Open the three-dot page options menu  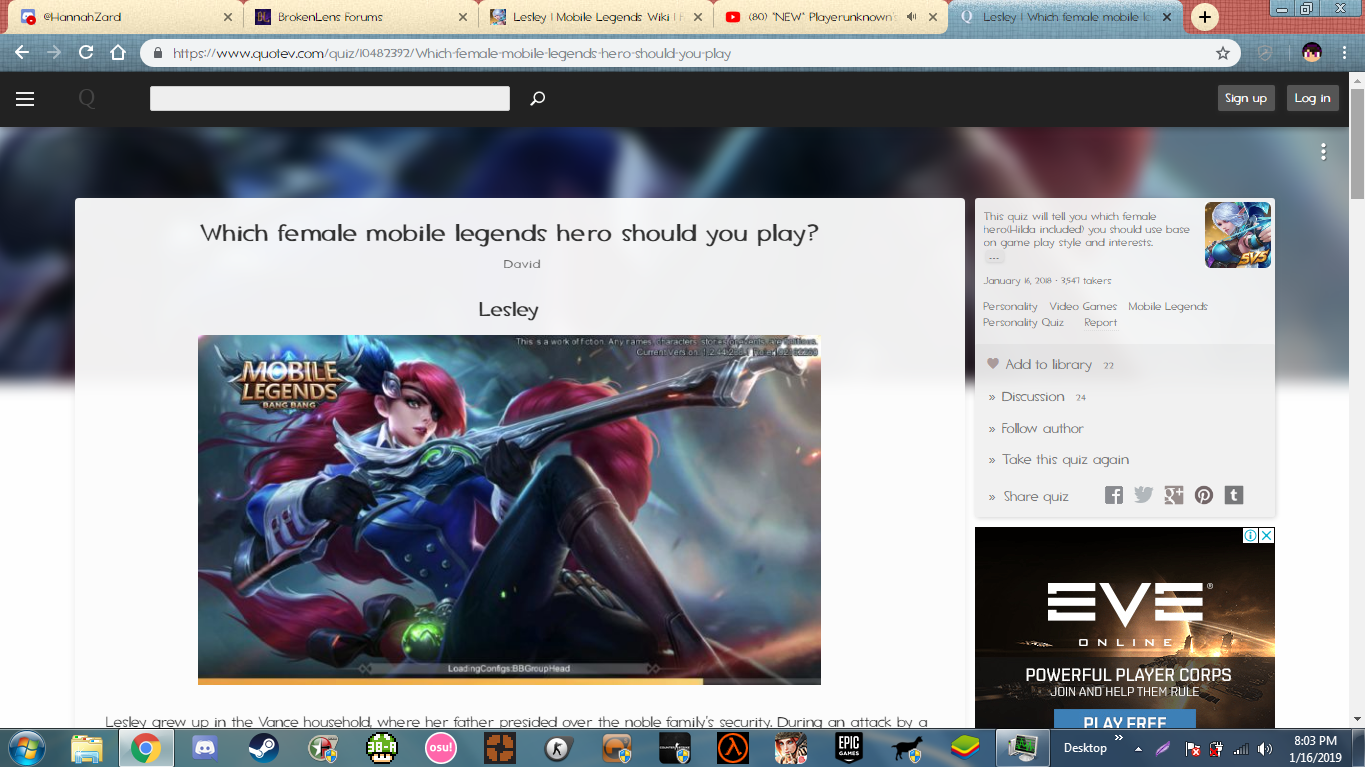[1323, 152]
